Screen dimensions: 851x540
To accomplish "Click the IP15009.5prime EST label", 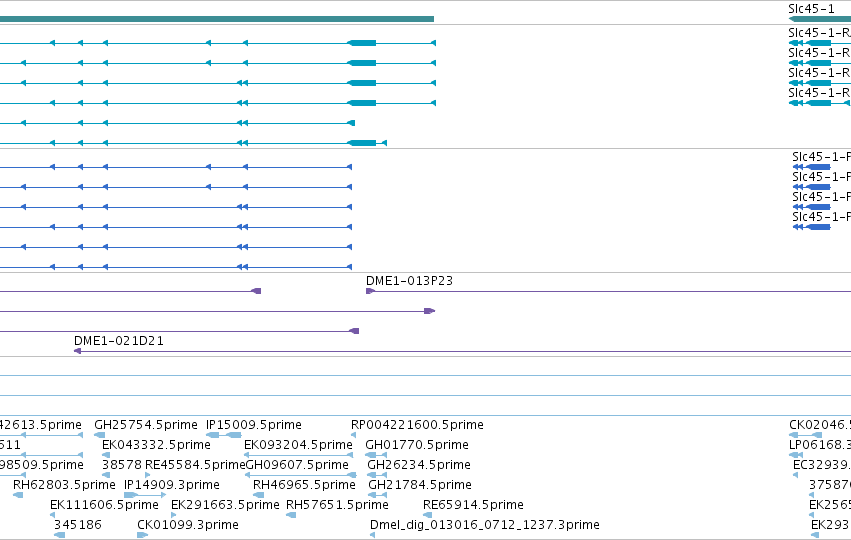I will pyautogui.click(x=253, y=425).
